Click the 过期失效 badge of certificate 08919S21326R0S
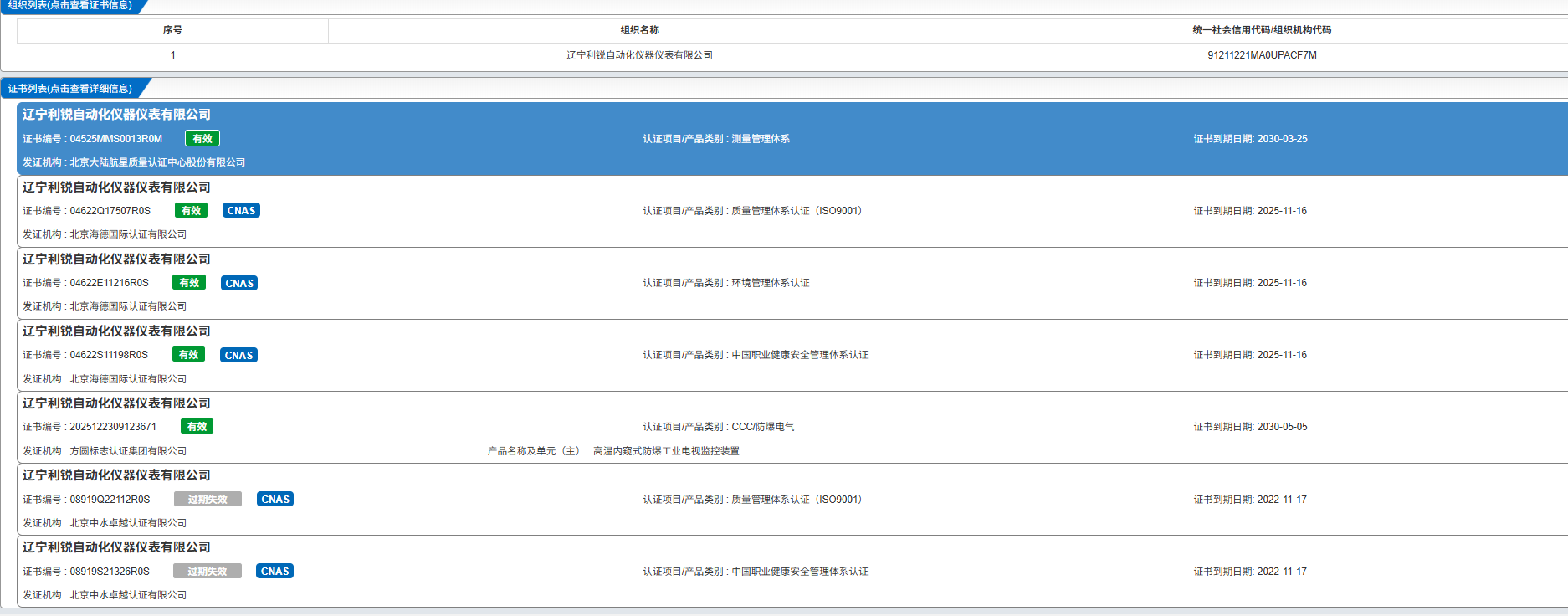Viewport: 1568px width, 616px height. pyautogui.click(x=208, y=572)
